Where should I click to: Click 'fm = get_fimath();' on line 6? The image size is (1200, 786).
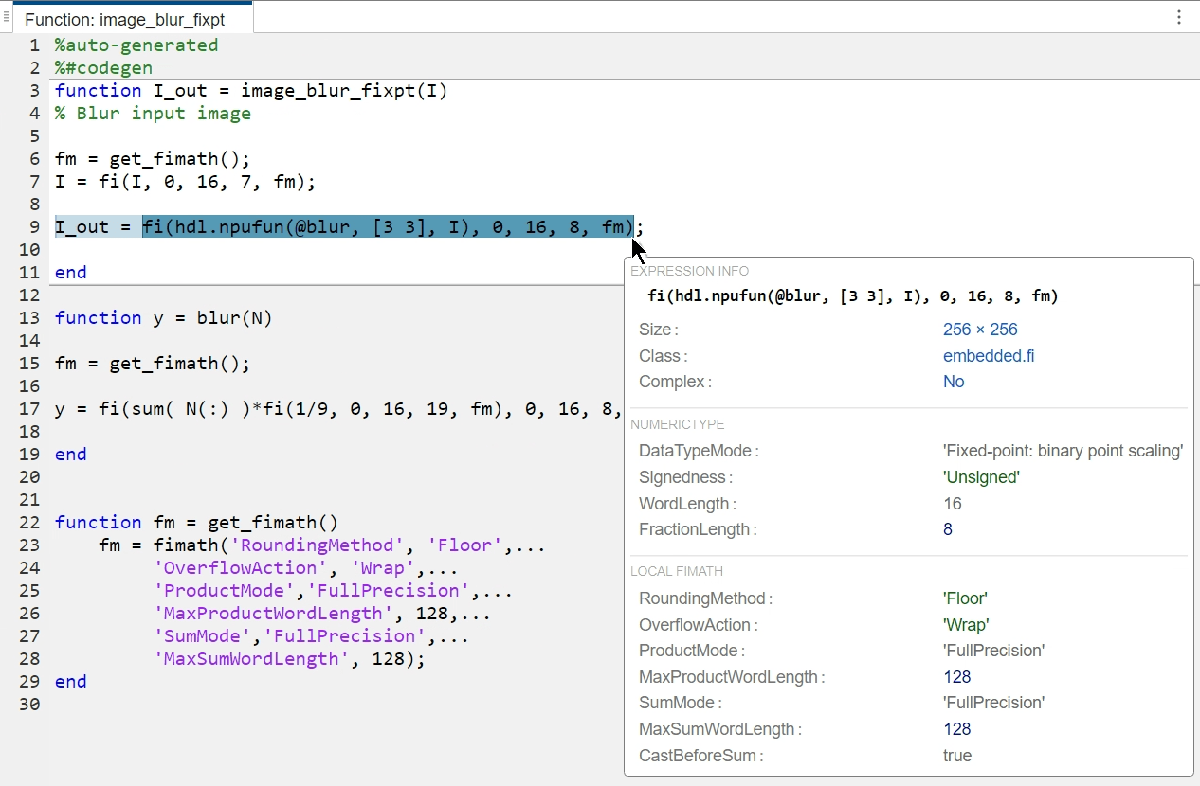[x=152, y=159]
